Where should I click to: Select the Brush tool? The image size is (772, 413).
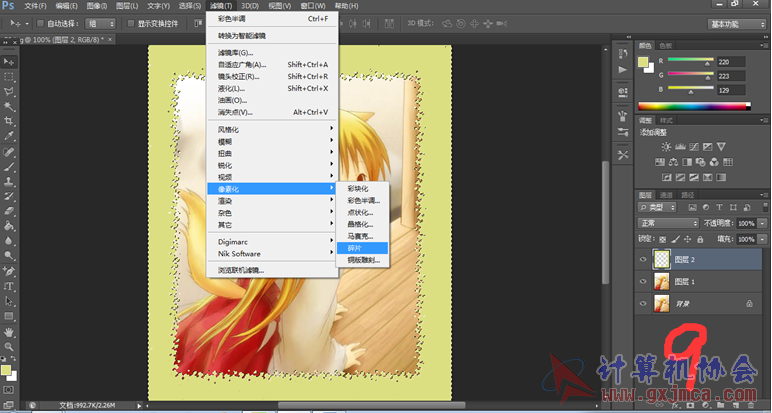pyautogui.click(x=9, y=166)
